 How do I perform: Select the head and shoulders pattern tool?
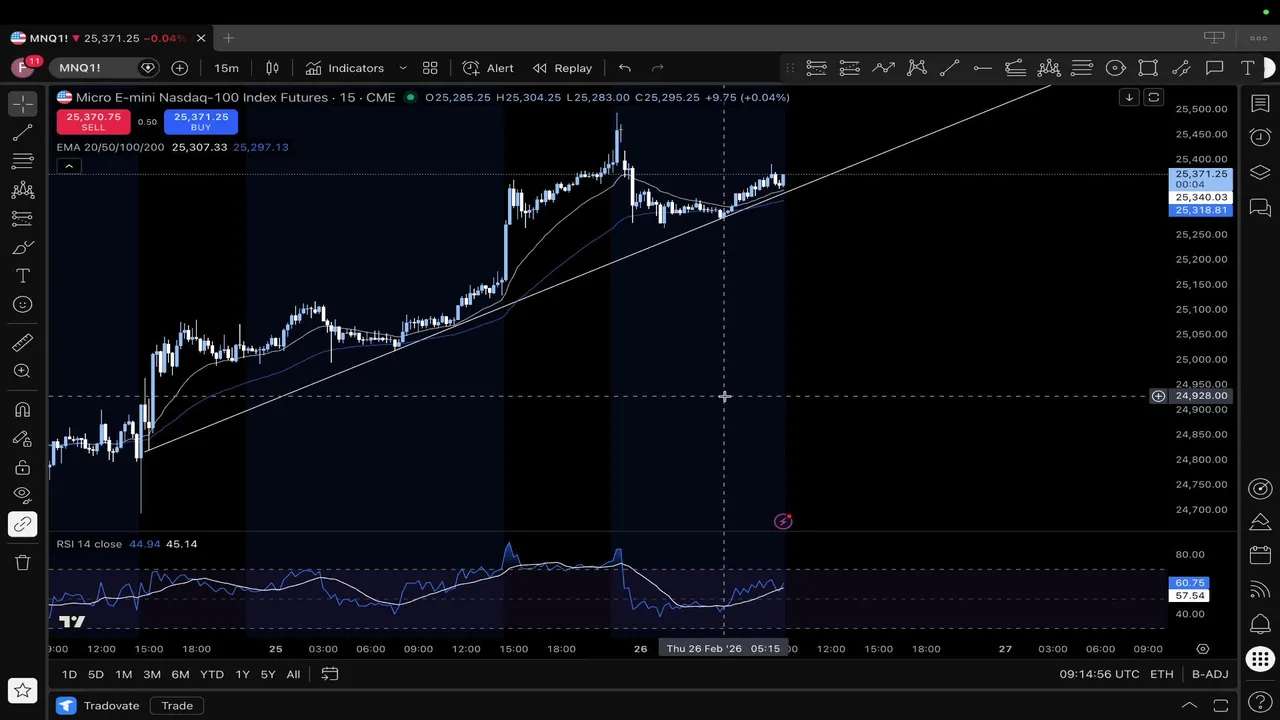(1048, 68)
